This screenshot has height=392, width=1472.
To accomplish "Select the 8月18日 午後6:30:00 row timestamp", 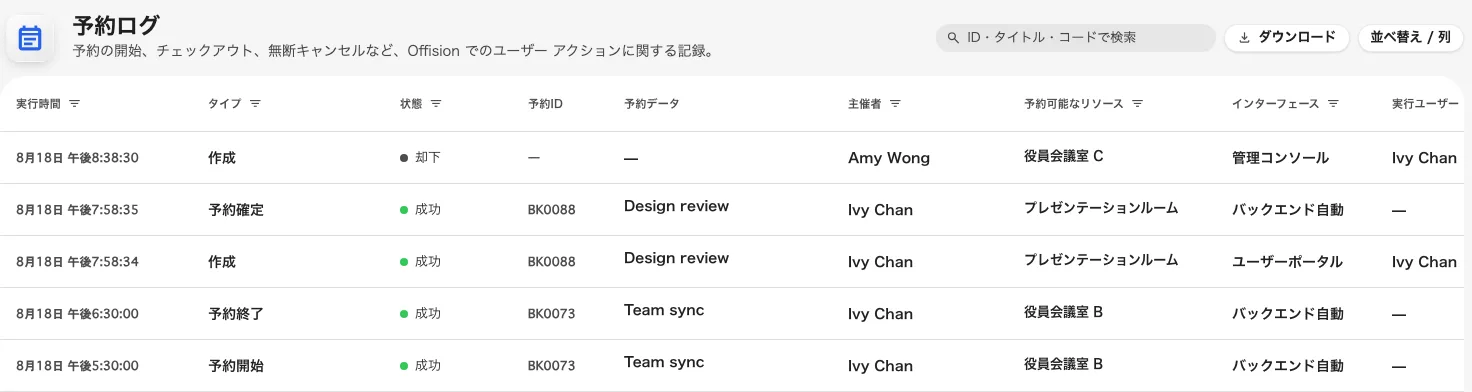I will point(77,314).
